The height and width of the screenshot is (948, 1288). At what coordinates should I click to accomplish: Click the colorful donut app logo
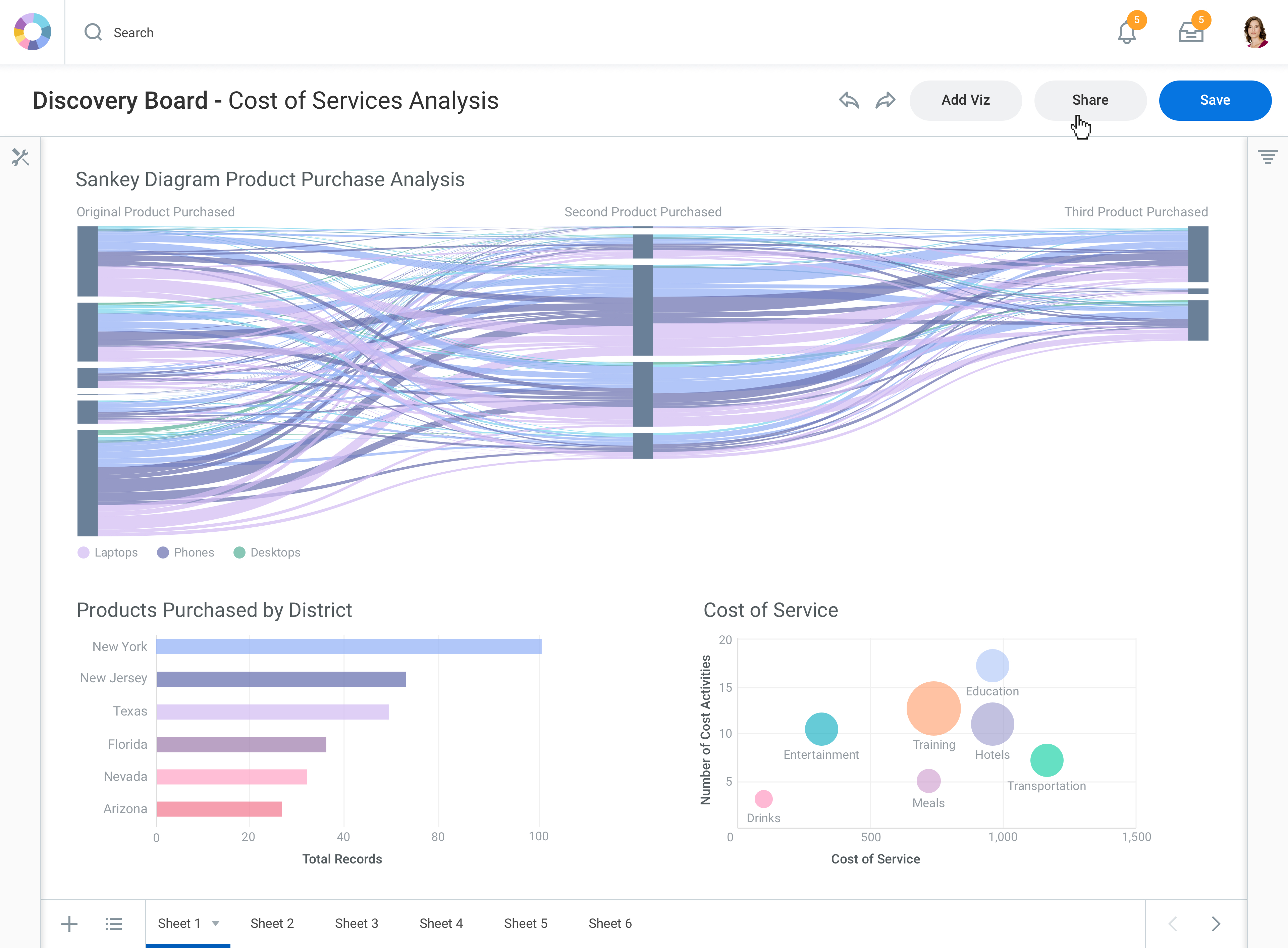click(x=33, y=32)
